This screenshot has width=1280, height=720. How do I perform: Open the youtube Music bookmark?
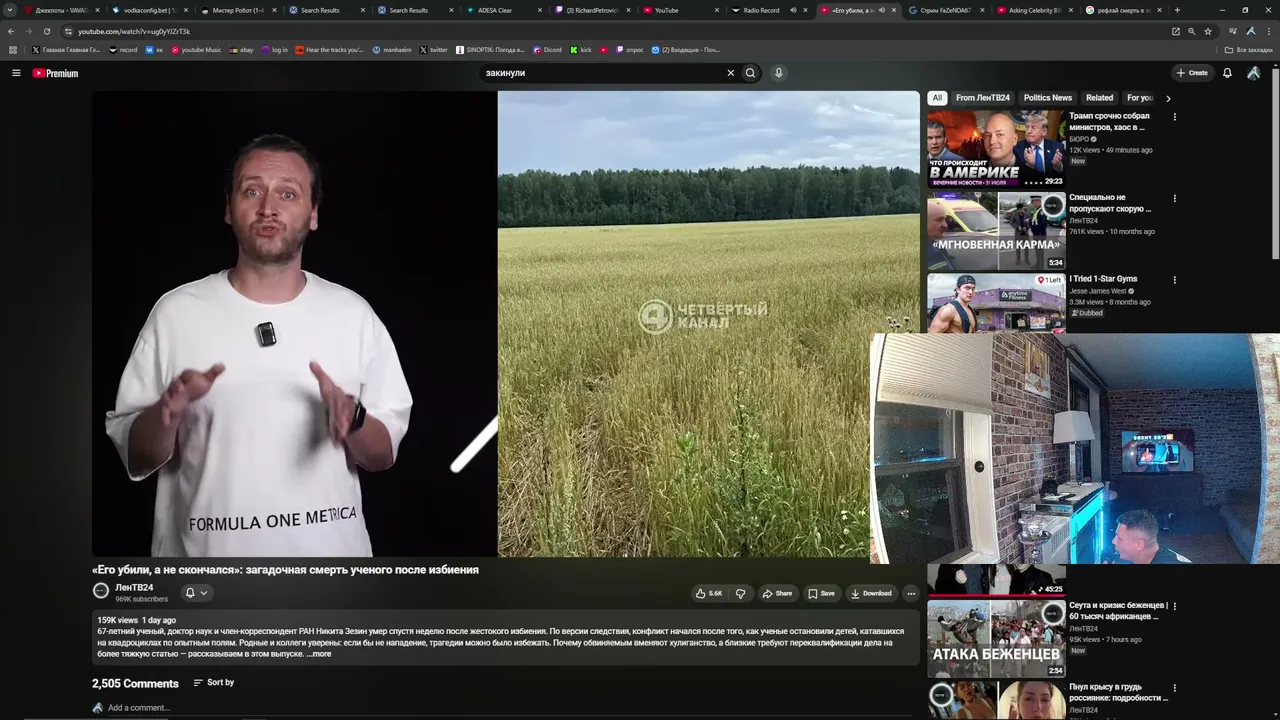click(x=196, y=49)
